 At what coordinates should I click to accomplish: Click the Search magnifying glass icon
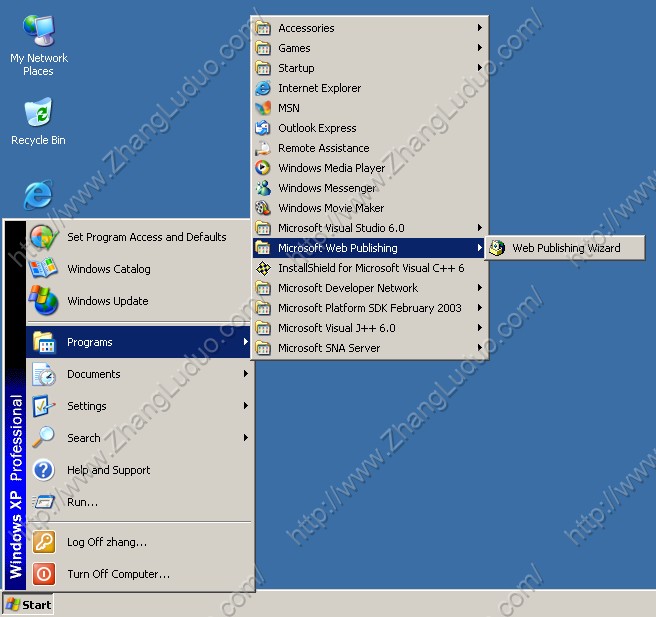point(44,438)
